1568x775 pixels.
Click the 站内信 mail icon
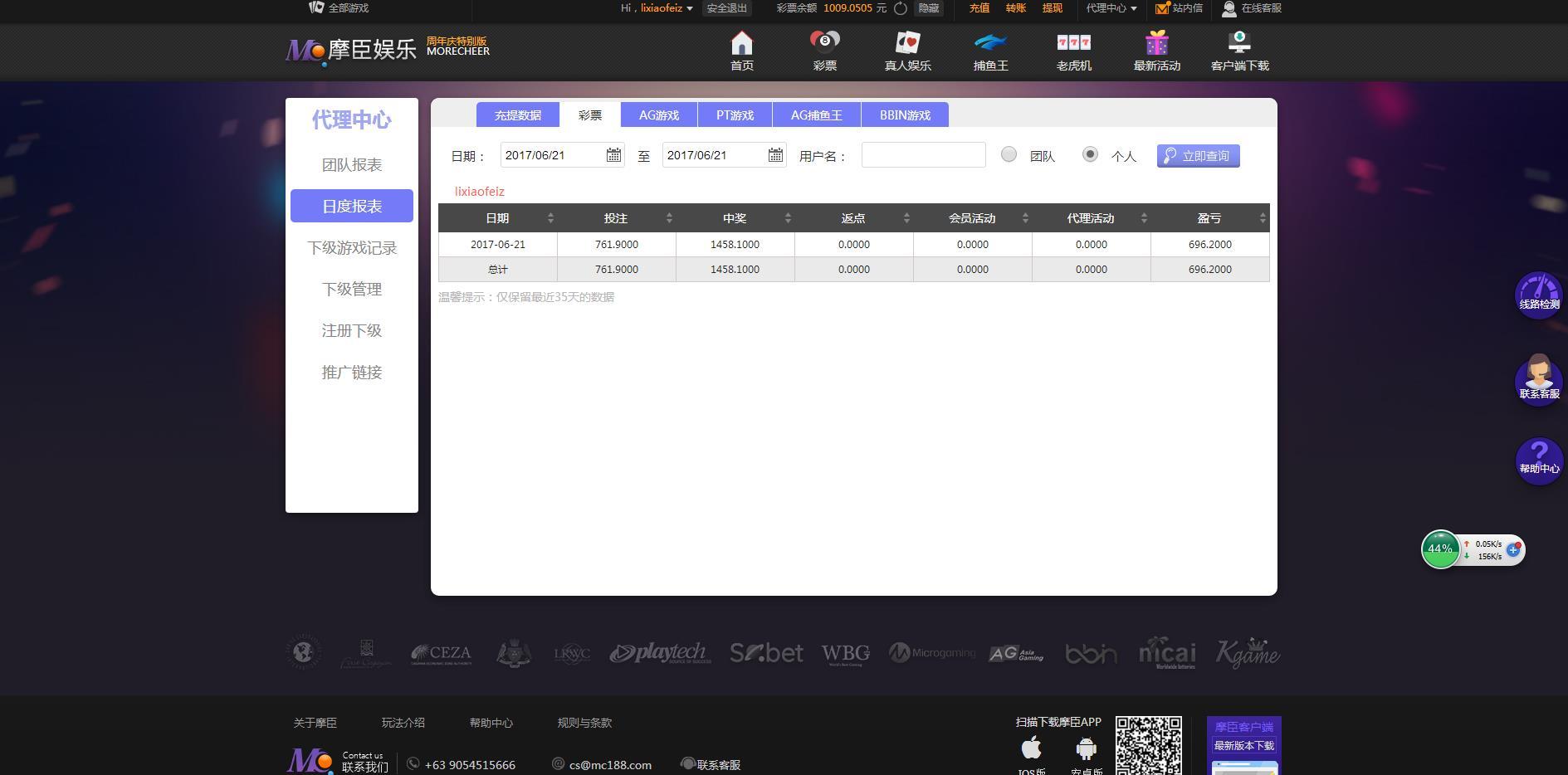coord(1161,10)
